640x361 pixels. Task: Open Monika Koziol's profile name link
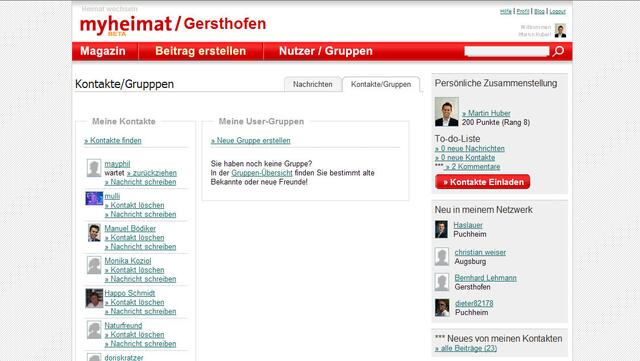point(128,261)
